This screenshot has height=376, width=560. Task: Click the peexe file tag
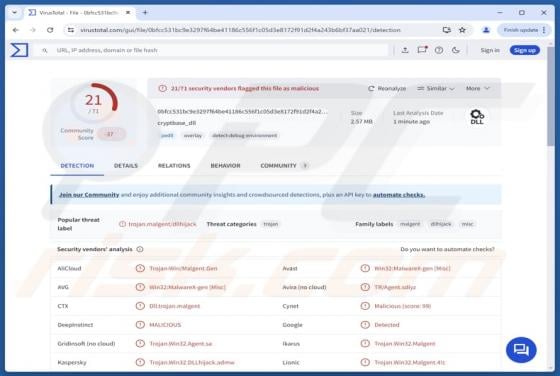[167, 135]
